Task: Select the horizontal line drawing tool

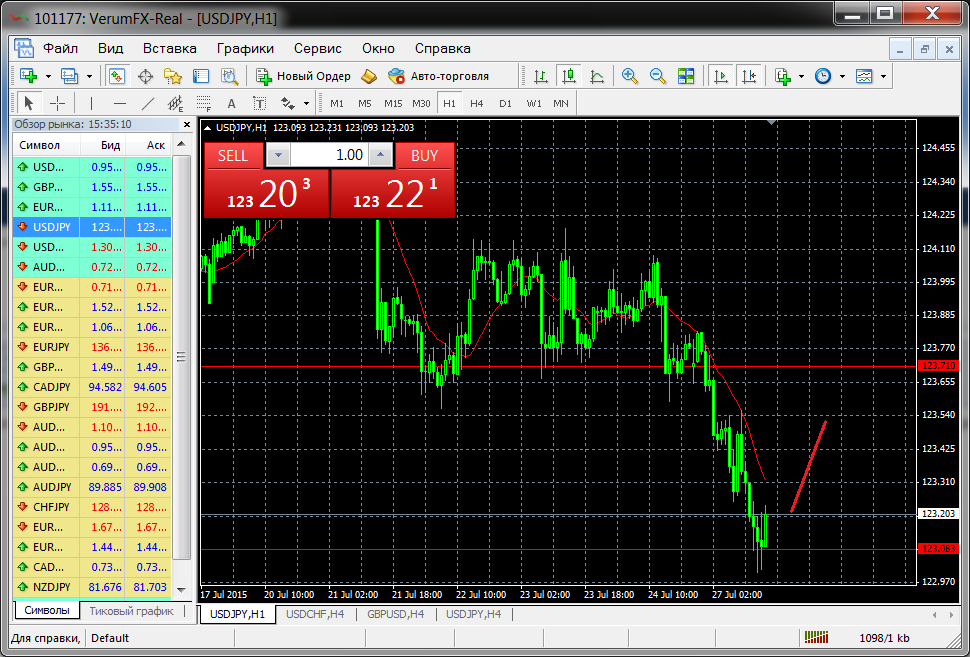Action: pos(119,103)
